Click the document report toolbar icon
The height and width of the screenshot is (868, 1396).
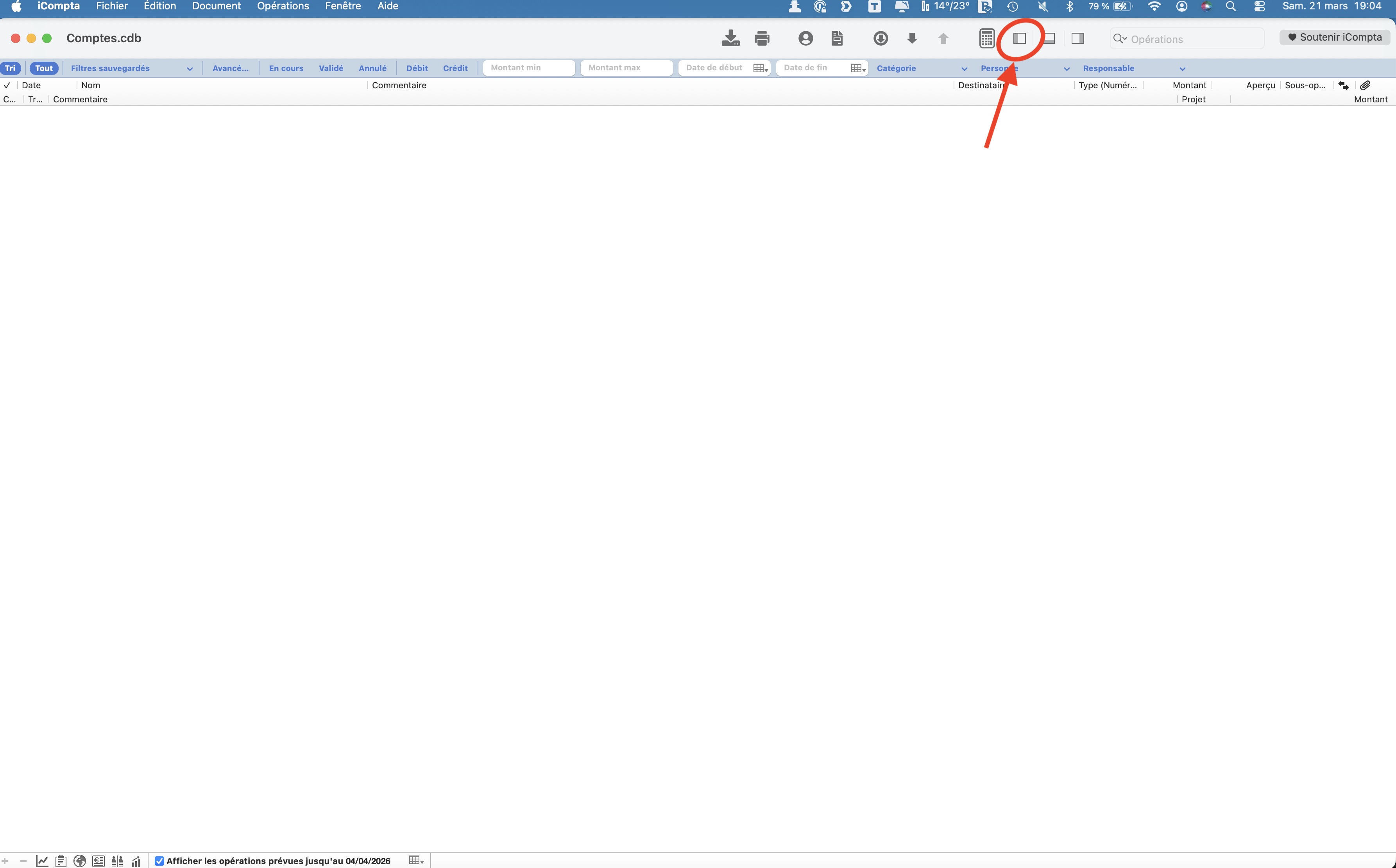click(x=837, y=38)
